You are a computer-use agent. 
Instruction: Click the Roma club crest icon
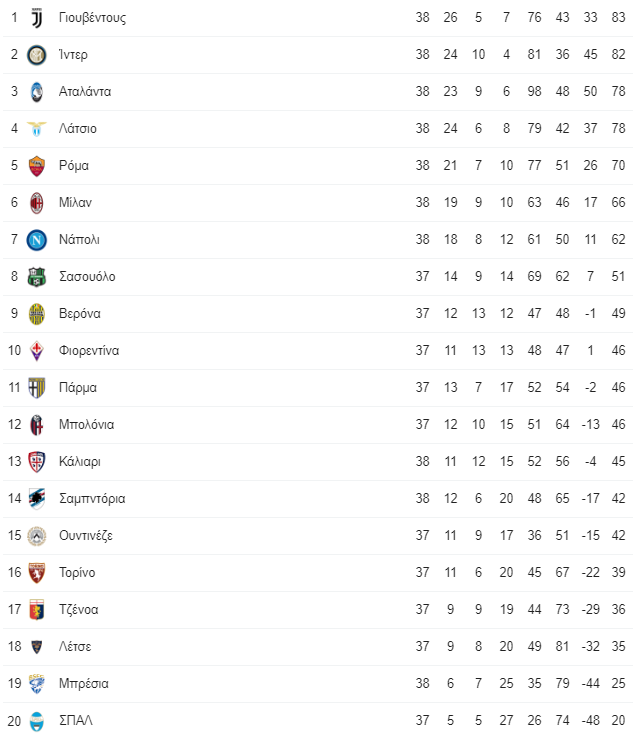click(x=37, y=166)
